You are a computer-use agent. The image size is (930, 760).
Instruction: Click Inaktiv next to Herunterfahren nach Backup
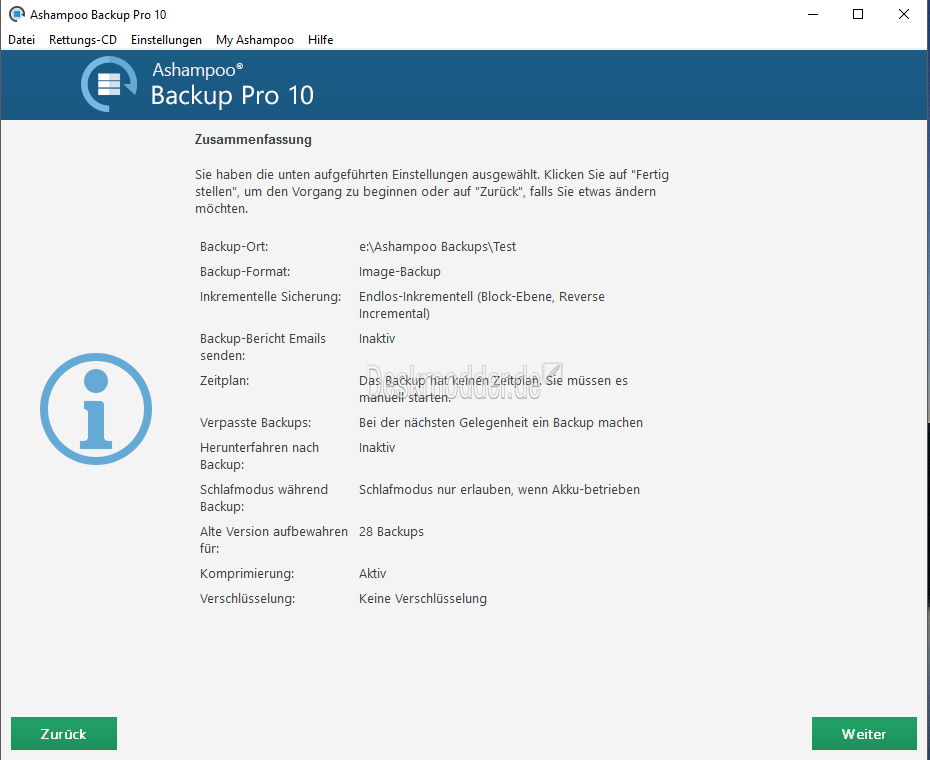(377, 447)
